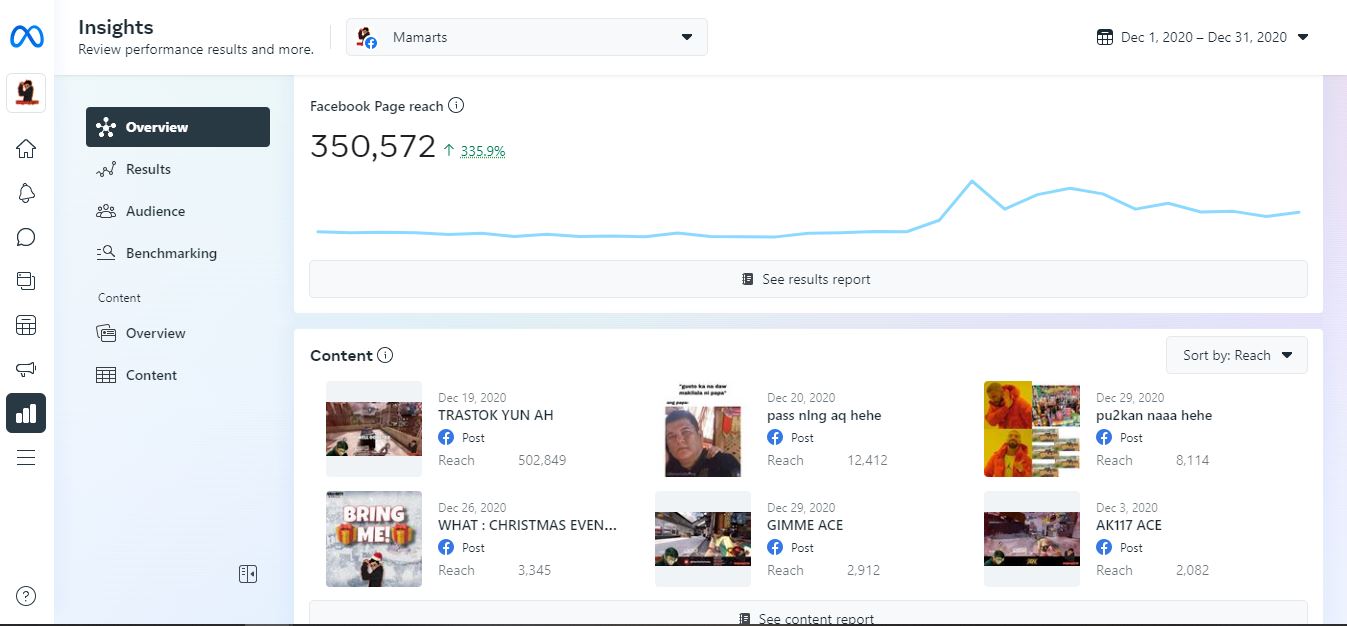Image resolution: width=1347 pixels, height=626 pixels.
Task: Click the pass nlng aq hehe post thumbnail
Action: [703, 429]
